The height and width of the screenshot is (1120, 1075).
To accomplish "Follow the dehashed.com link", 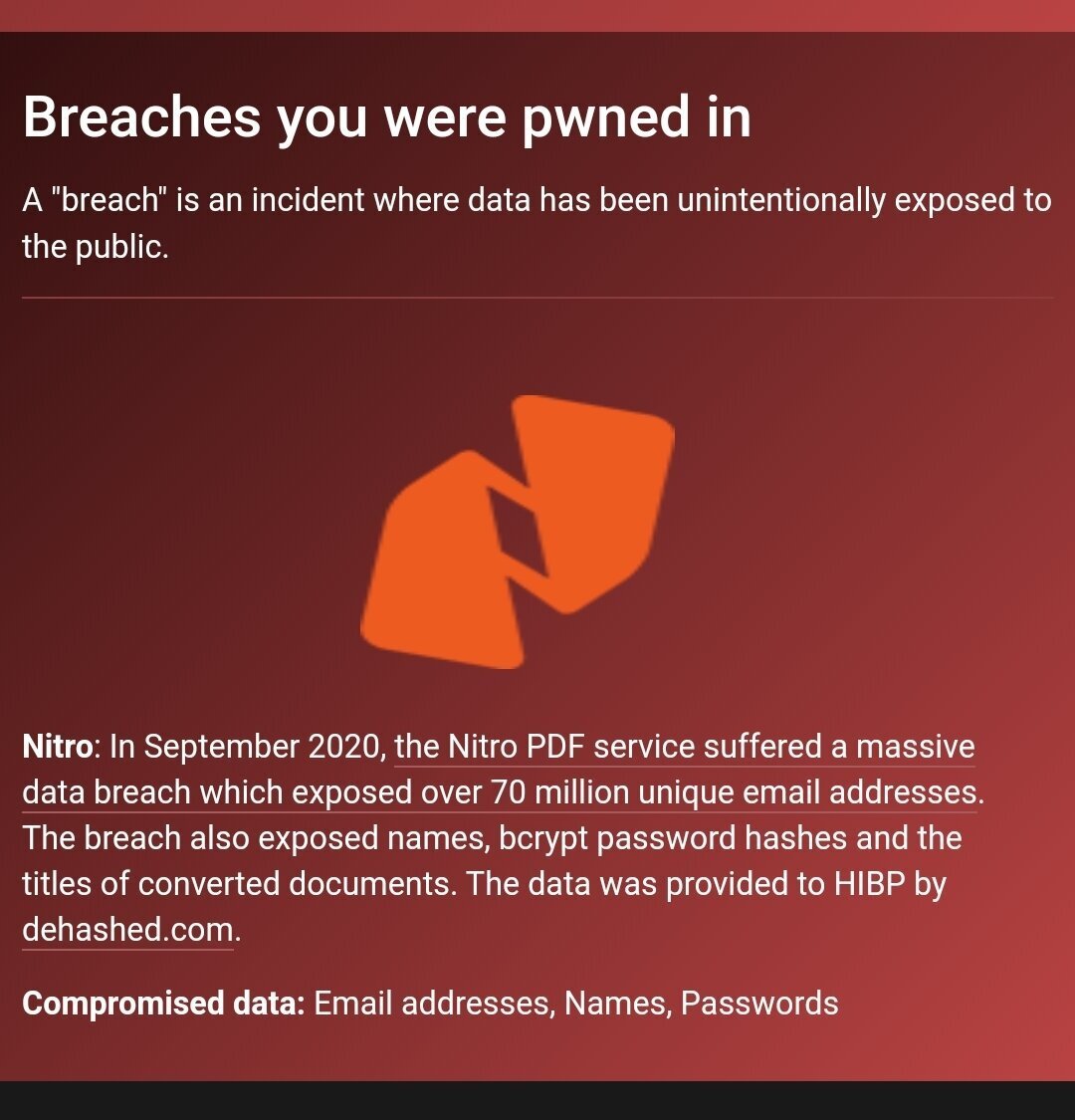I will tap(127, 929).
